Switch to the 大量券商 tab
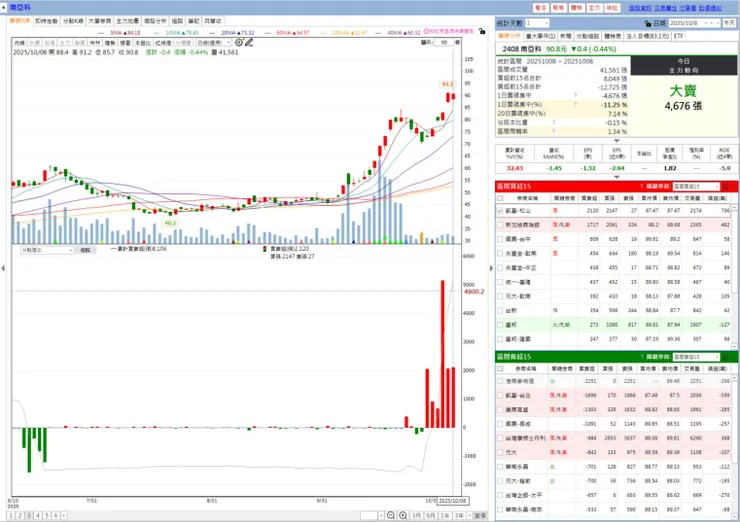 pos(100,21)
